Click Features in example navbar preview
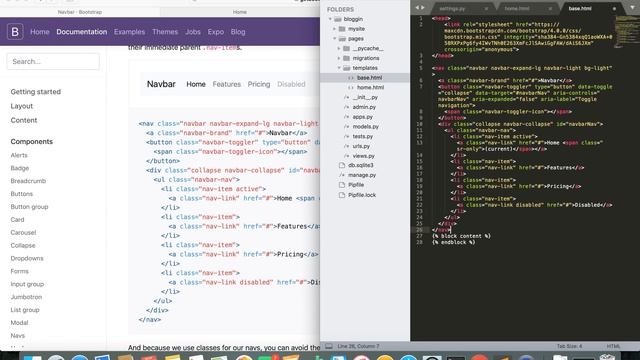The width and height of the screenshot is (640, 360). coord(227,84)
